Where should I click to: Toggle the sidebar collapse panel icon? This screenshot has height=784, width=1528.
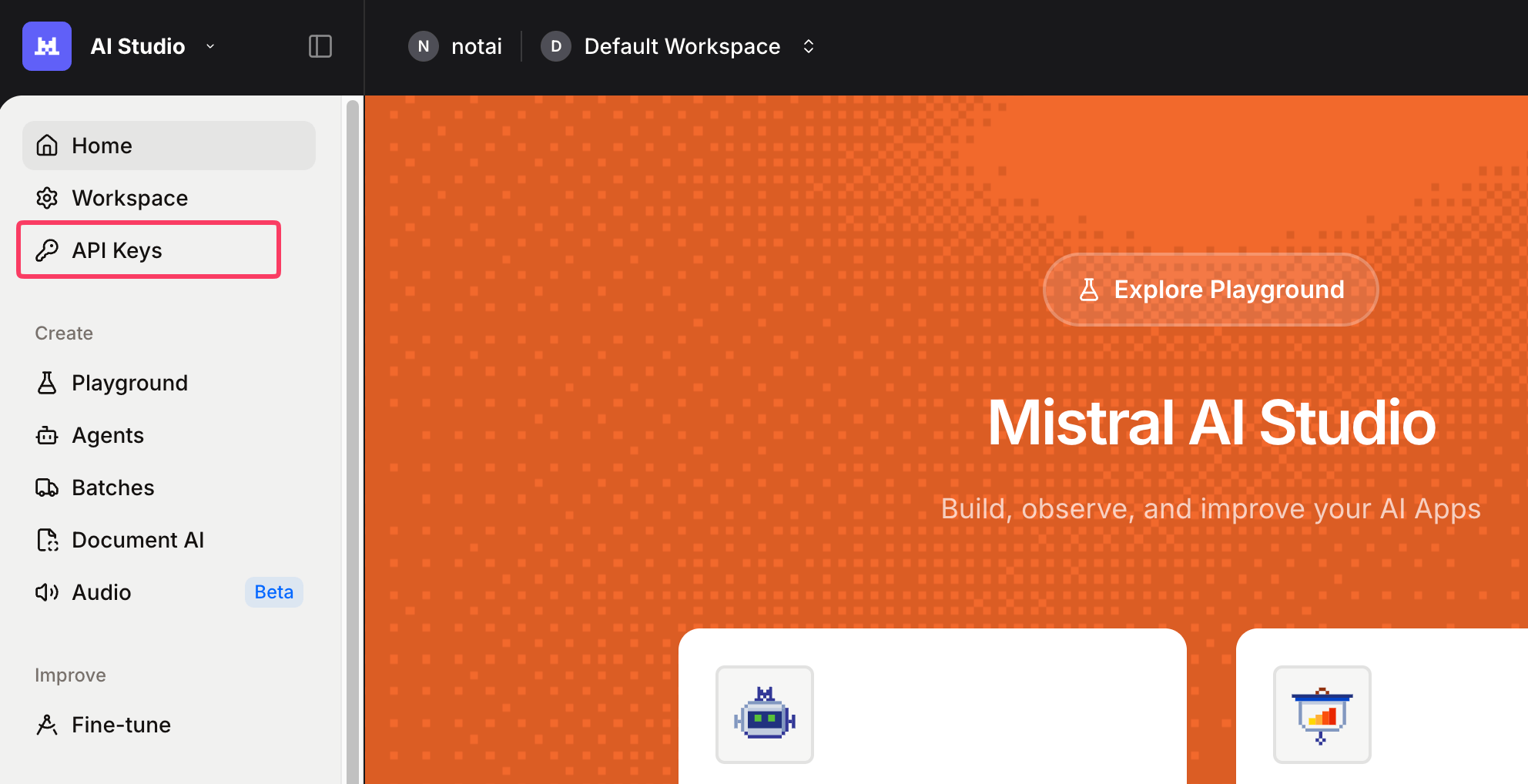point(320,46)
